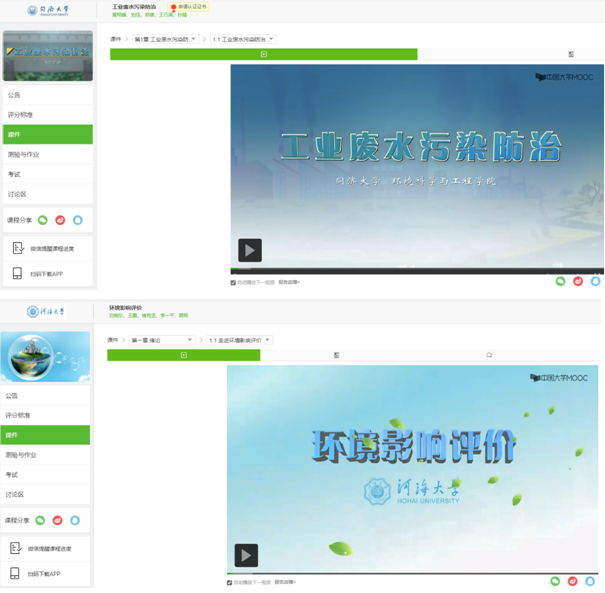Click instructor names under 环境影响评价 title
The image size is (605, 593).
point(149,315)
